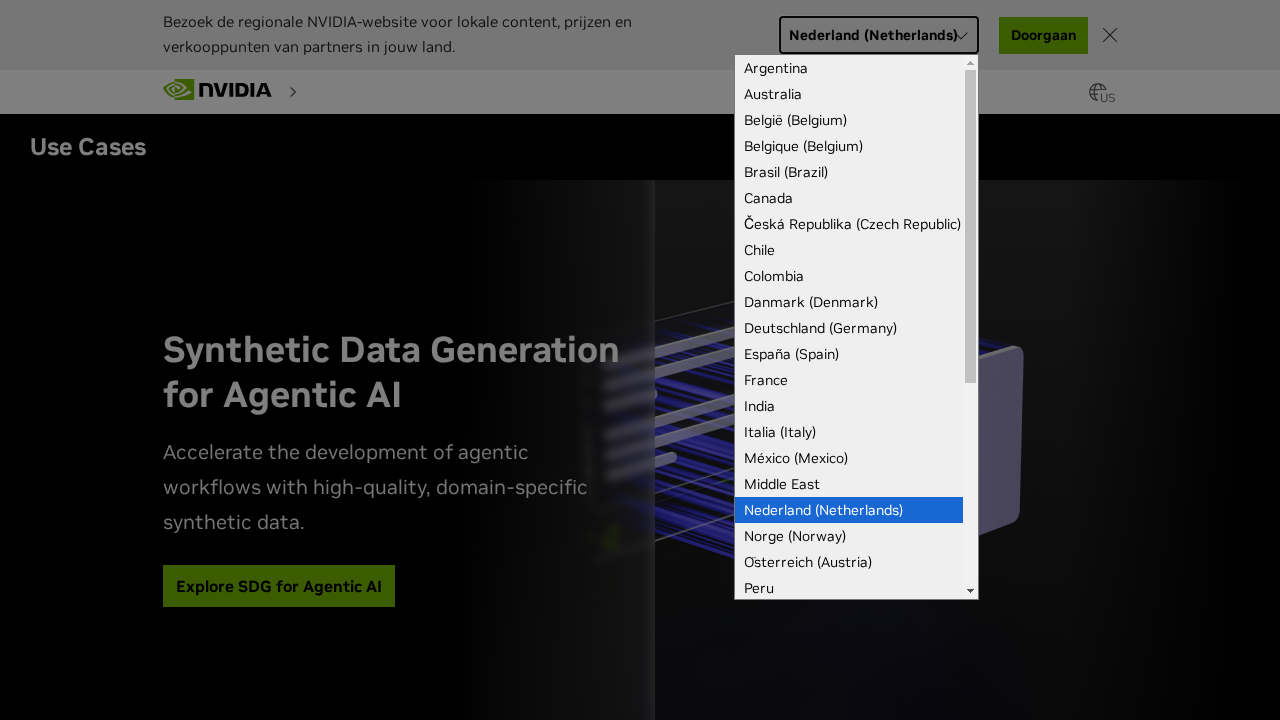
Task: Click the NVIDIA logo
Action: (217, 90)
